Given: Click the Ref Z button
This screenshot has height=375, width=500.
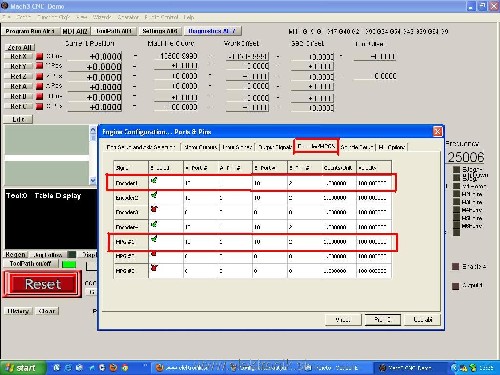Looking at the screenshot, I should [18, 76].
